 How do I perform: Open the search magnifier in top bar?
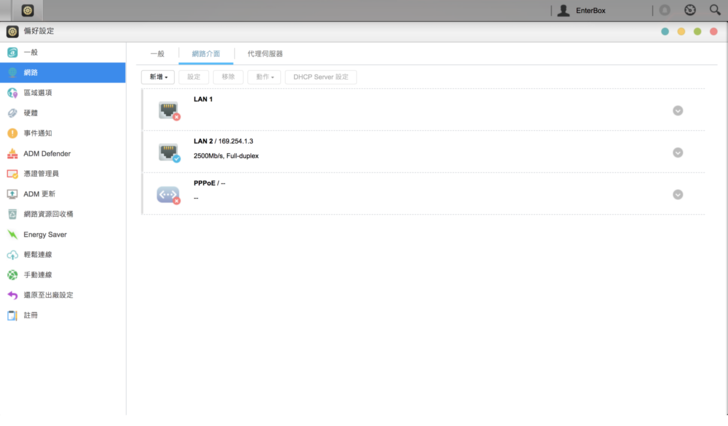pos(715,10)
